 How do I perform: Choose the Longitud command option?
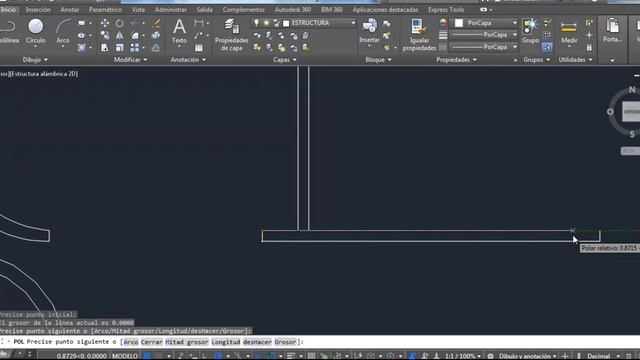(x=226, y=342)
